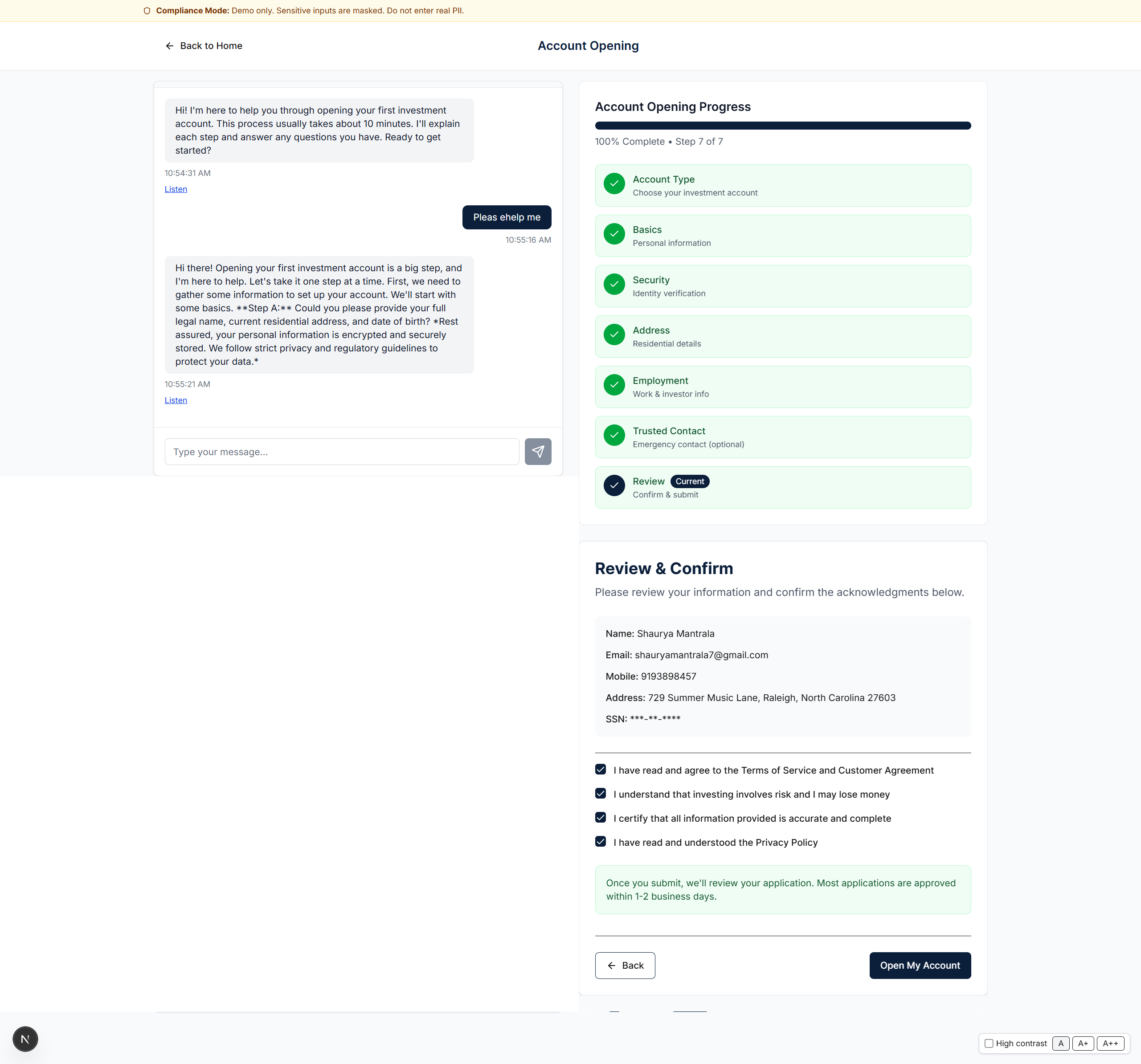Click the Employment step checkmark icon
Viewport: 1141px width, 1064px height.
coord(614,385)
